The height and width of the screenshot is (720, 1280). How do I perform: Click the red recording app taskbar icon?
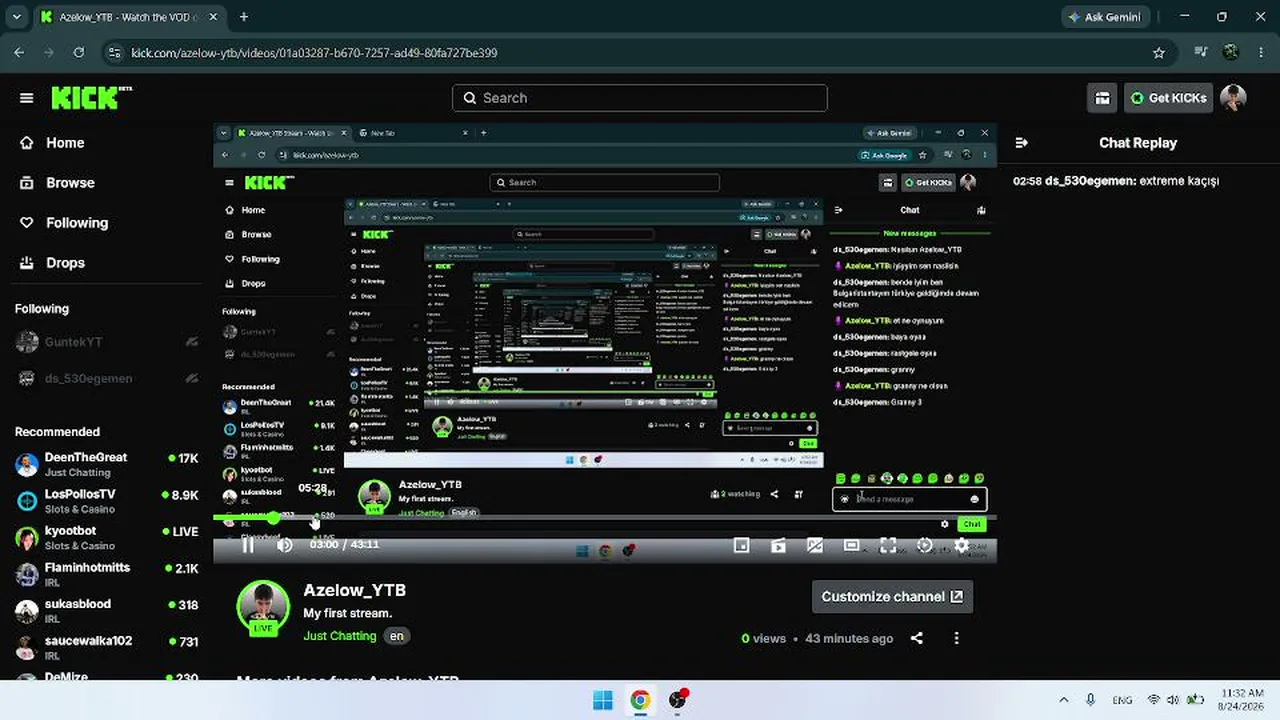pos(678,700)
